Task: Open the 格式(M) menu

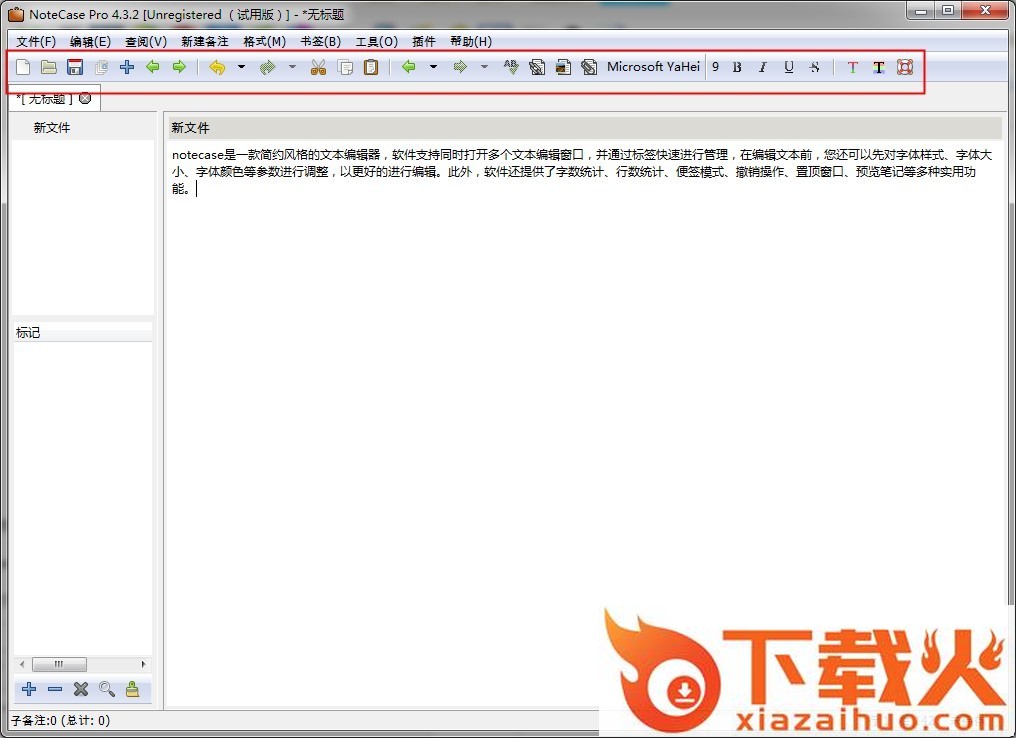Action: (264, 41)
